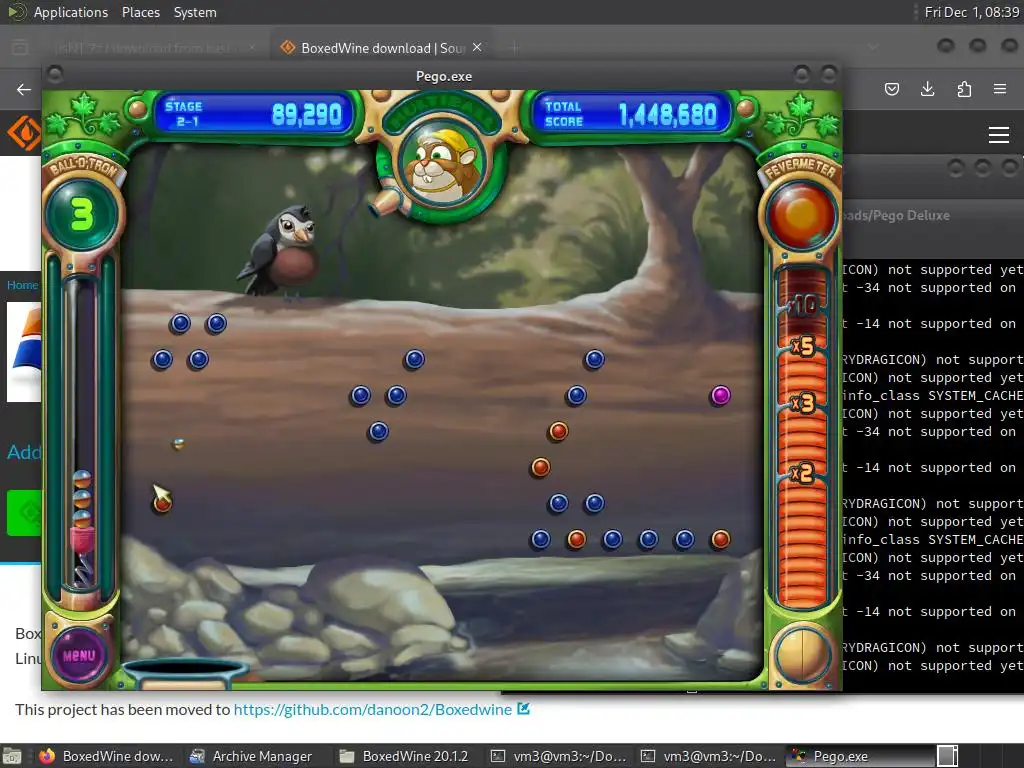Click the Ball-O-Tron counter showing 3

(82, 214)
